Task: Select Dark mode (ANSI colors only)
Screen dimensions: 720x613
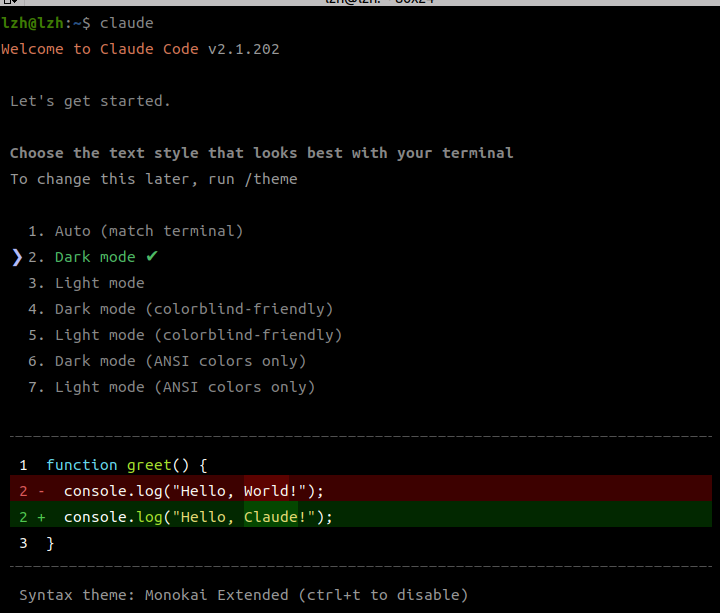Action: tap(167, 361)
